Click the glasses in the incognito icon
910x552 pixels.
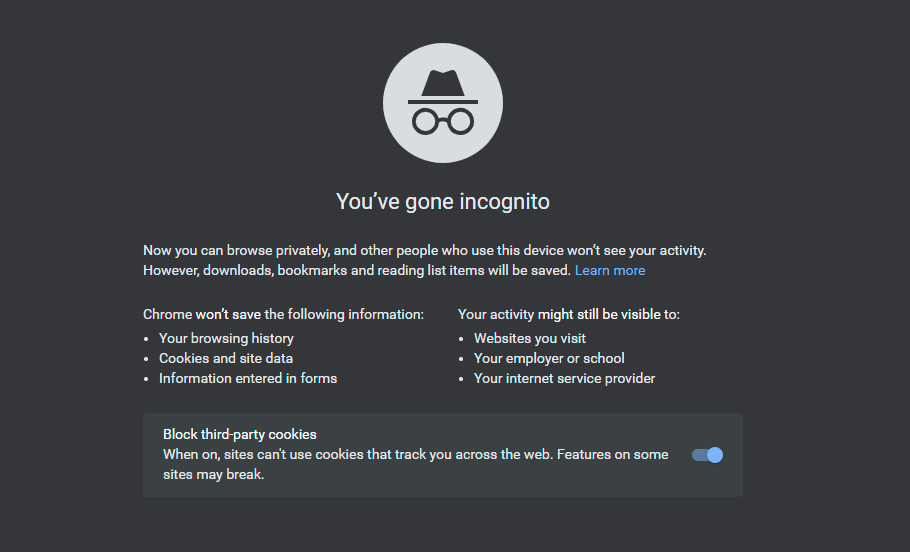click(x=443, y=121)
